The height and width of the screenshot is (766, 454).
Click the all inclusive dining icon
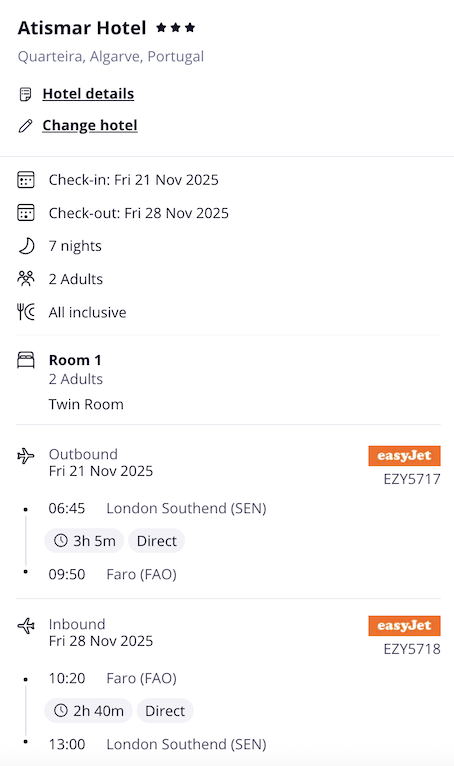(26, 312)
